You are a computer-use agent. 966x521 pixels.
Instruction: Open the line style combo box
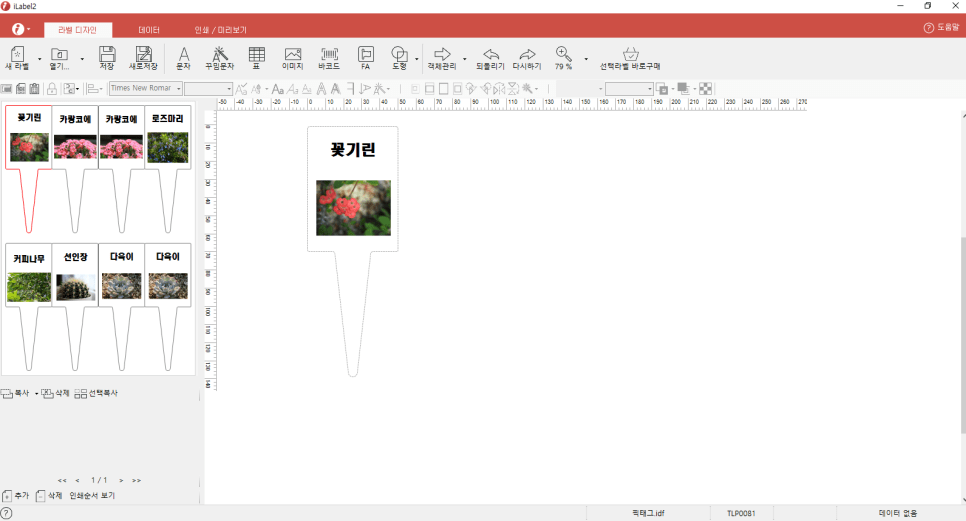629,89
